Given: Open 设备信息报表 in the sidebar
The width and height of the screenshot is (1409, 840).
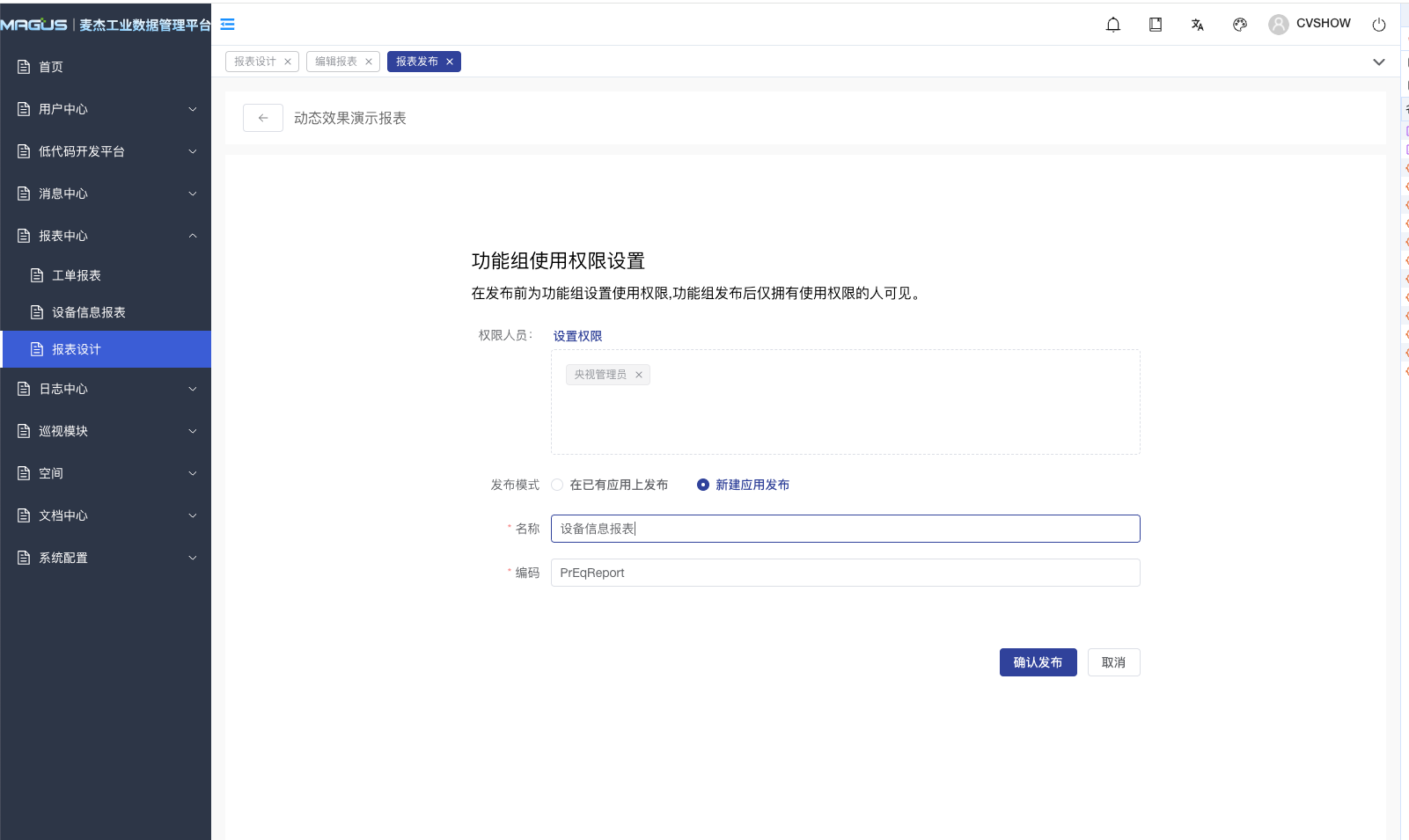Looking at the screenshot, I should pyautogui.click(x=106, y=312).
